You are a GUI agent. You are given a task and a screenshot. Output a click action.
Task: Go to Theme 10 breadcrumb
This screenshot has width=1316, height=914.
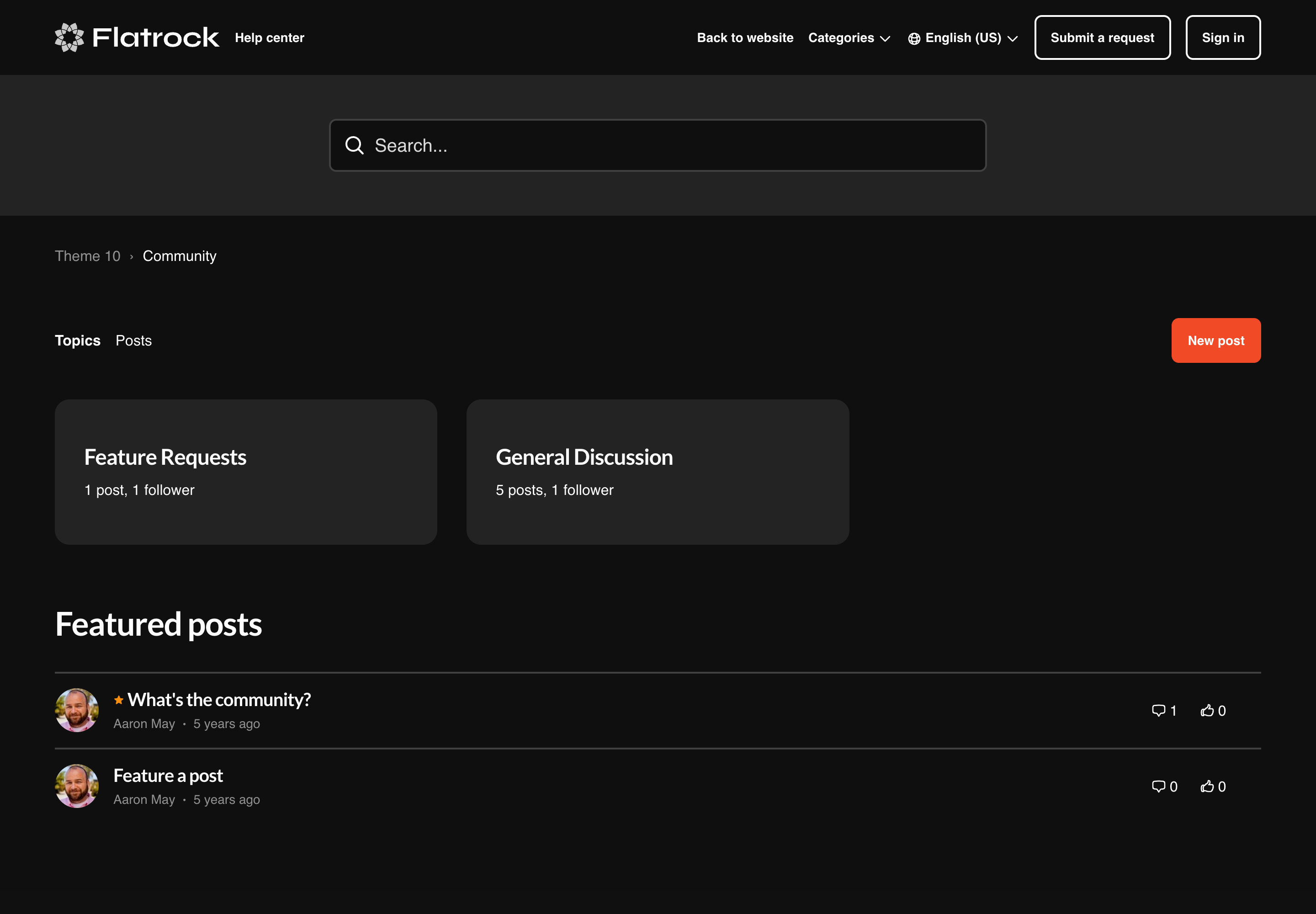[x=88, y=256]
